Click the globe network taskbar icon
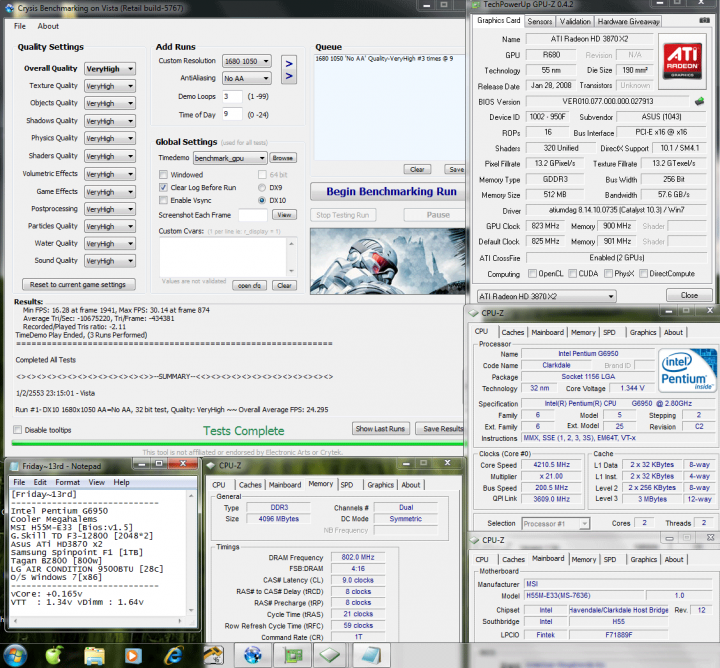 253,655
